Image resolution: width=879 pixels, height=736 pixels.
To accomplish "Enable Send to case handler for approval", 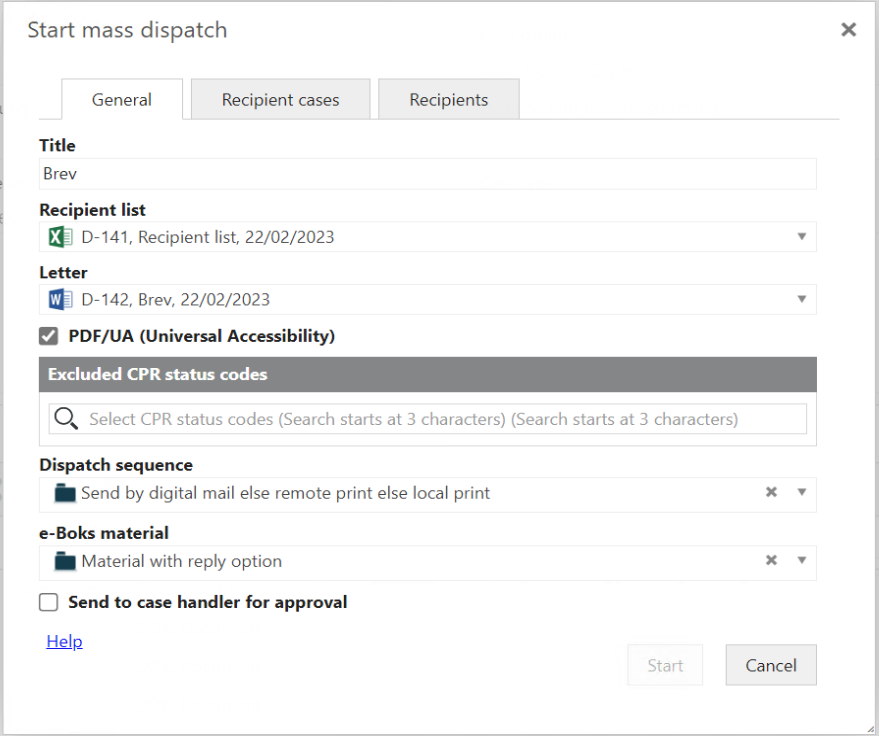I will (x=48, y=602).
